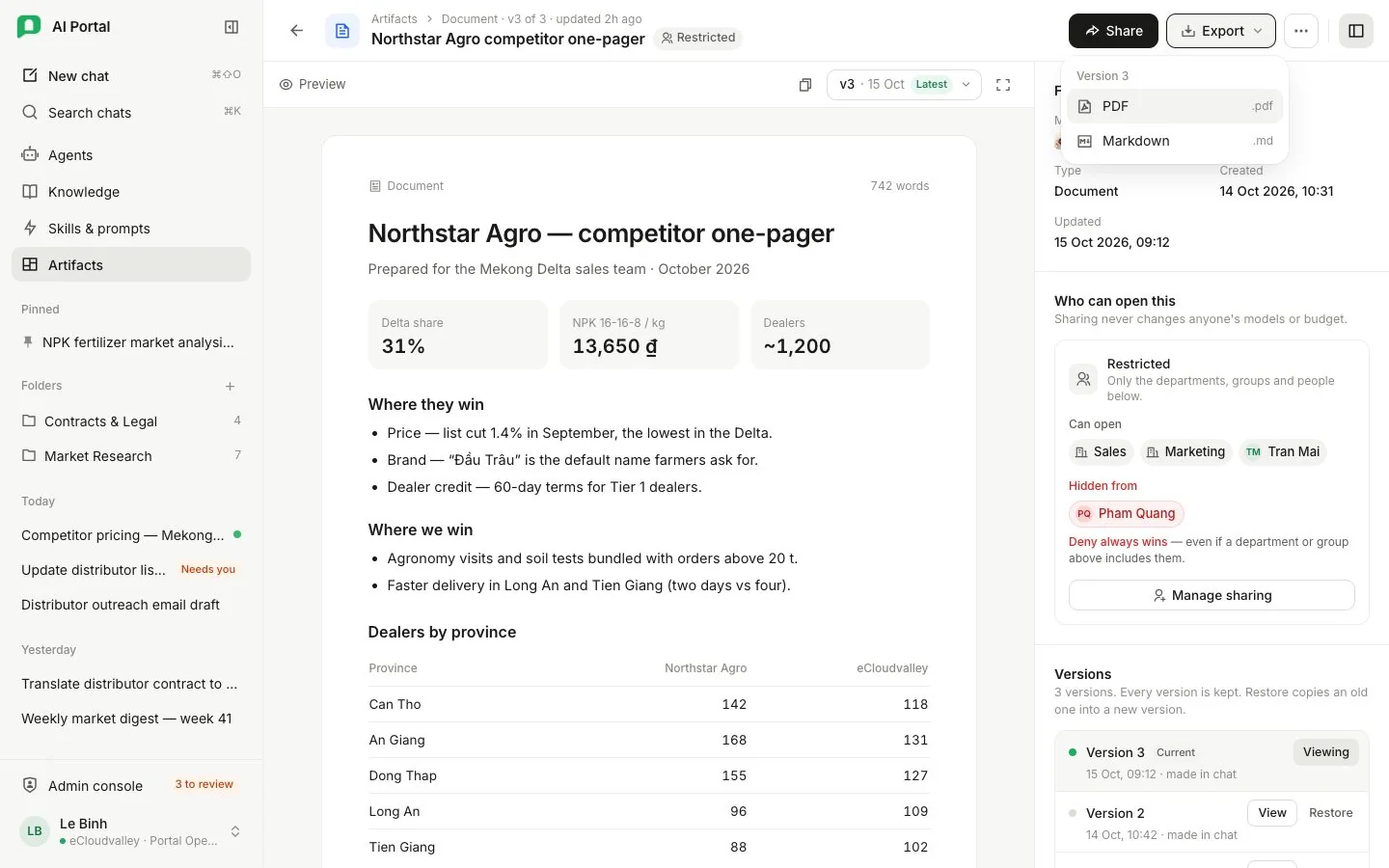Open 'Weekly market digest — week 41'
The height and width of the screenshot is (868, 1389).
[131, 719]
